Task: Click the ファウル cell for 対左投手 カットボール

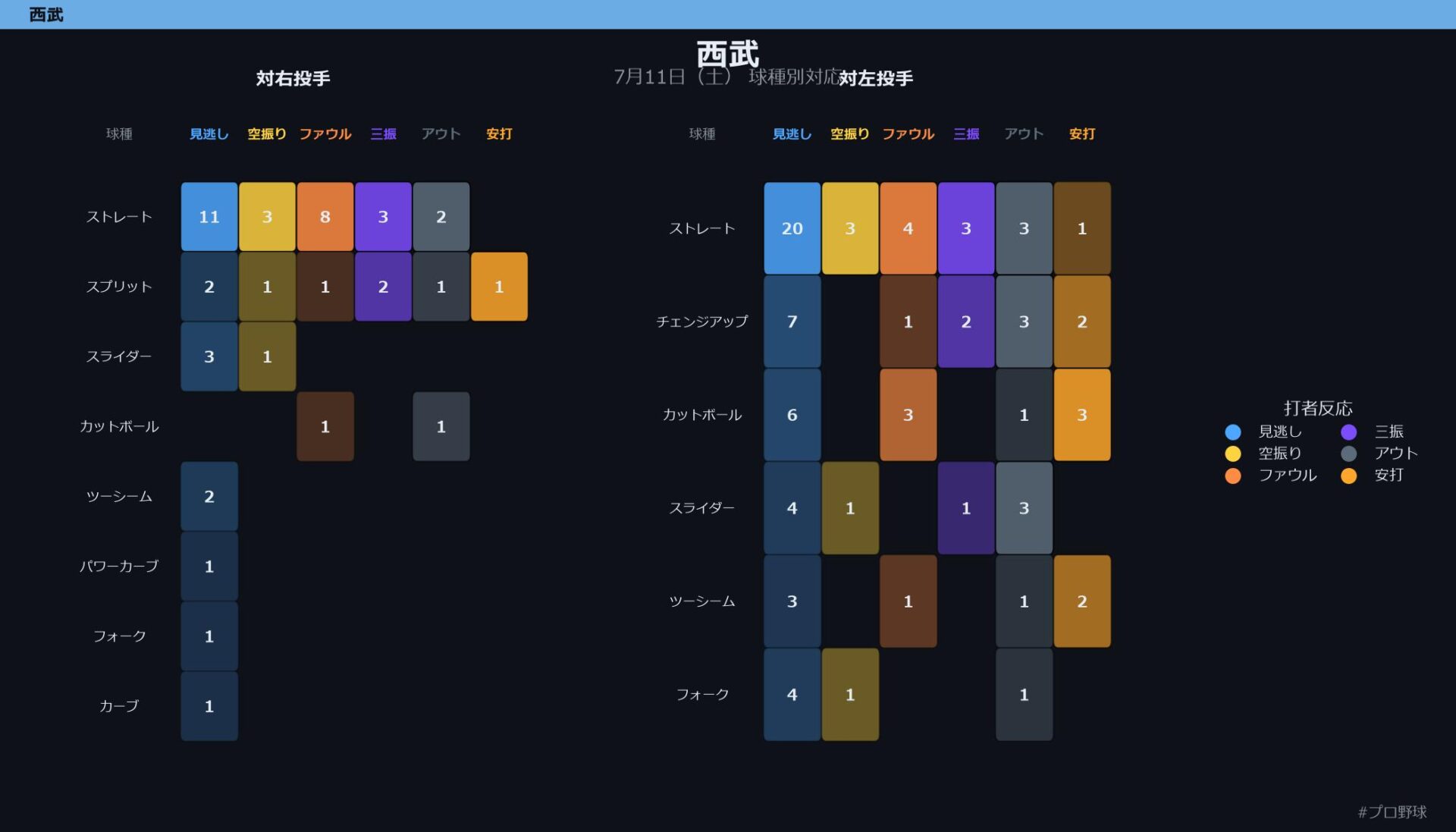Action: coord(908,415)
